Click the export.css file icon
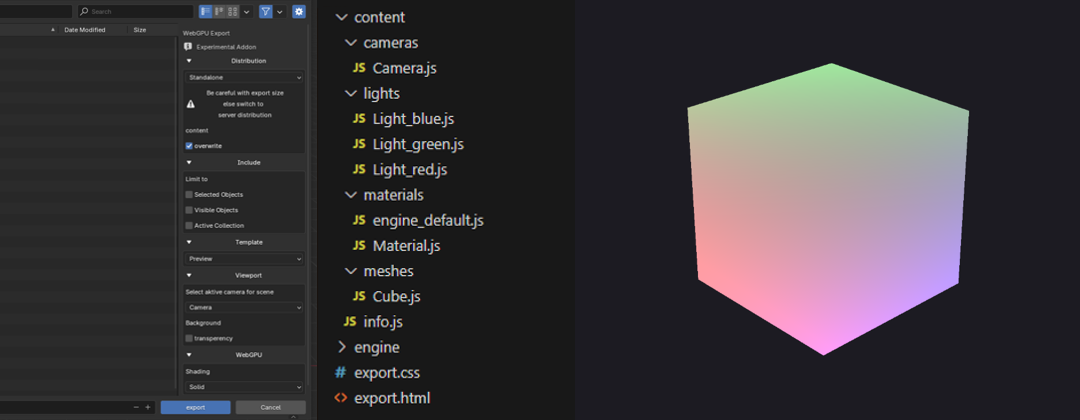The image size is (1080, 420). click(x=340, y=373)
